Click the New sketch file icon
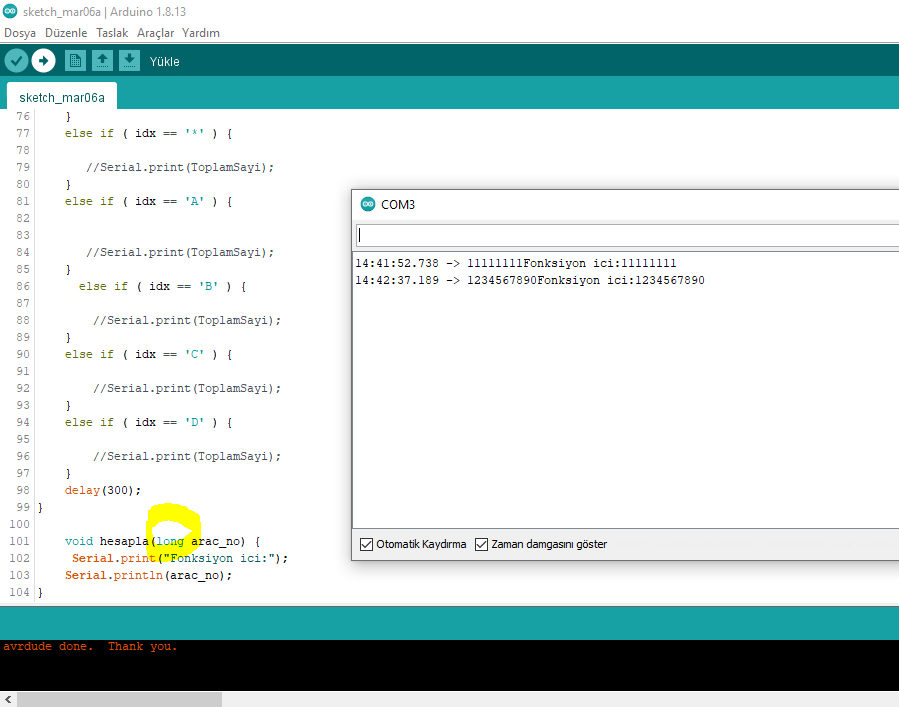This screenshot has height=707, width=899. click(75, 61)
